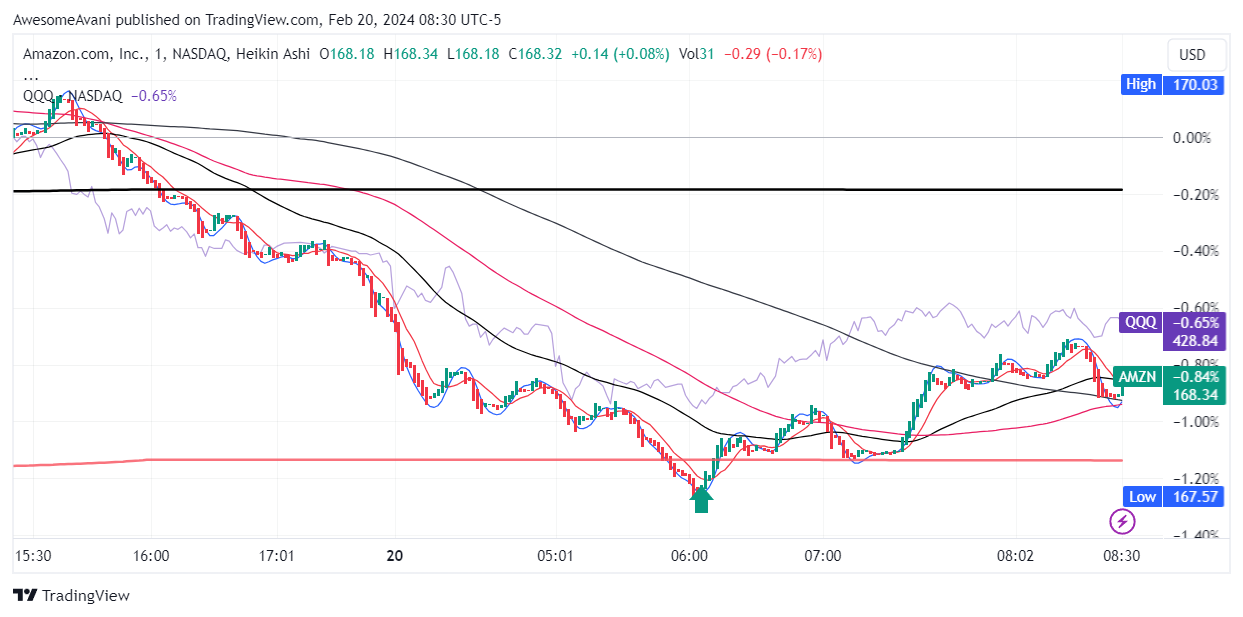This screenshot has width=1243, height=617.
Task: Click the 0.00% scale level
Action: pyautogui.click(x=1191, y=138)
